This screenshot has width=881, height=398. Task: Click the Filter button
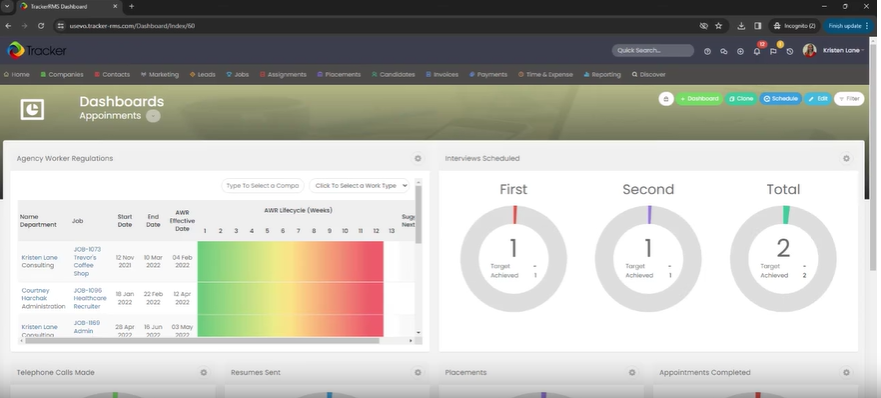pos(849,99)
